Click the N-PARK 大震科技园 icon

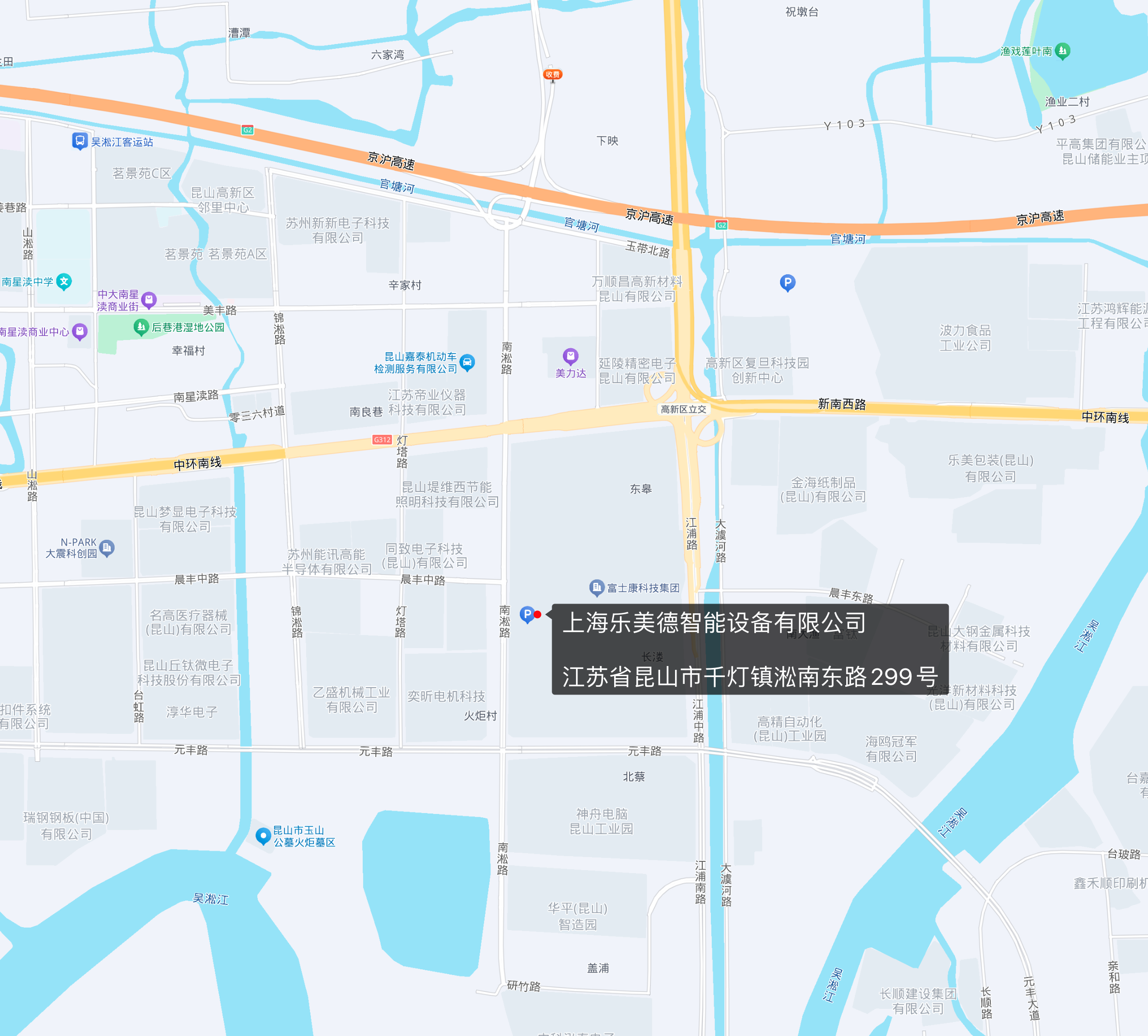[105, 548]
